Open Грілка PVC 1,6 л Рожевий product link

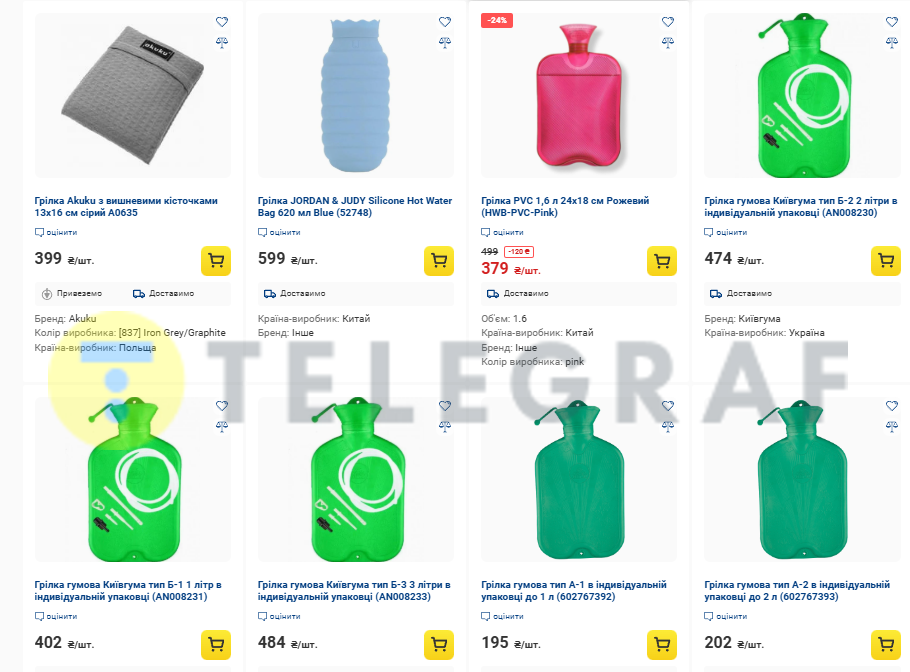[565, 207]
